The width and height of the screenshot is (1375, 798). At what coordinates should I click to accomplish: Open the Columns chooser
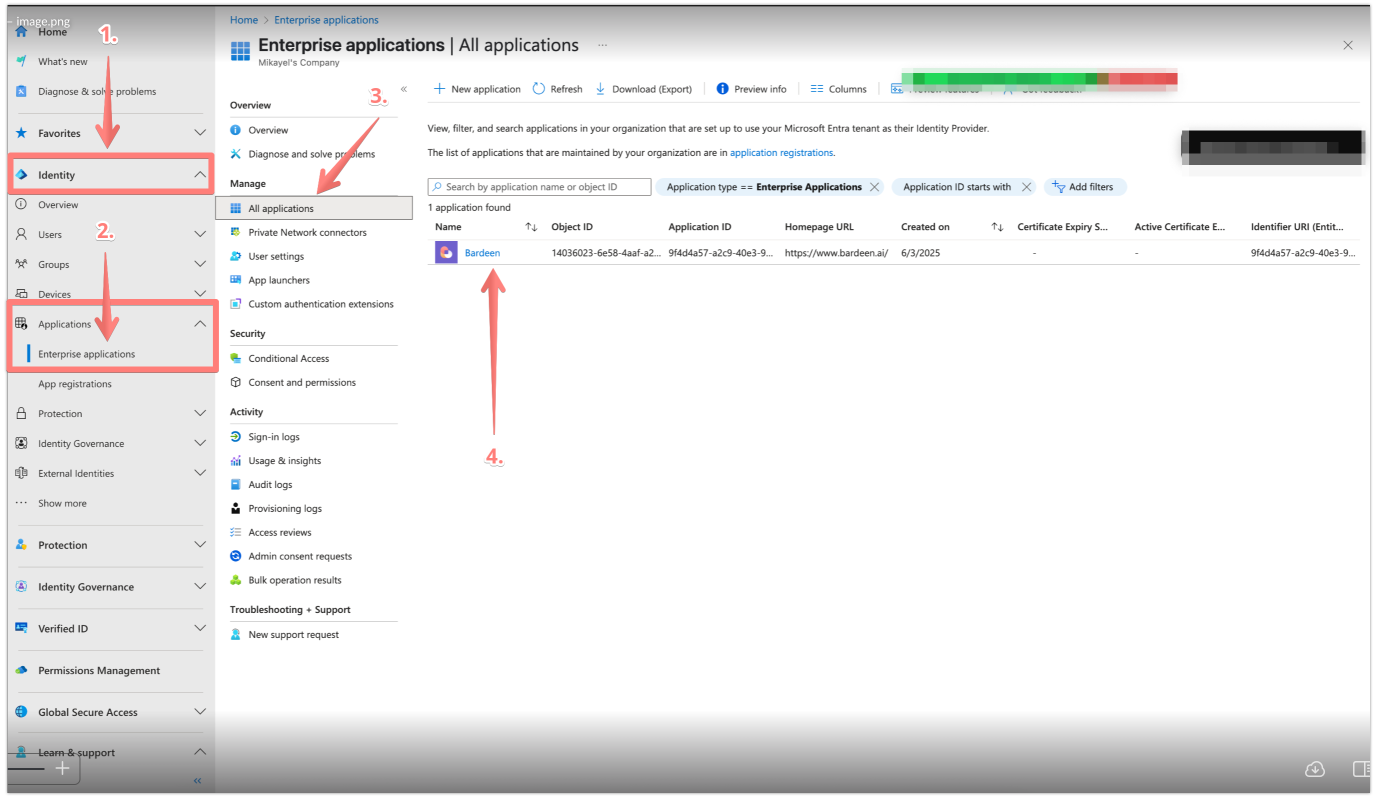838,89
